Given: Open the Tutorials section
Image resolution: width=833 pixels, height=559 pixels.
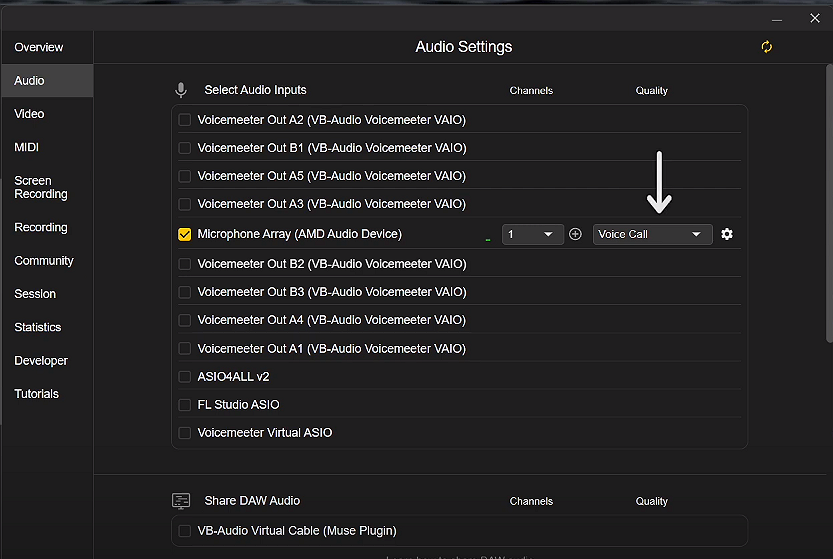Looking at the screenshot, I should (x=47, y=394).
